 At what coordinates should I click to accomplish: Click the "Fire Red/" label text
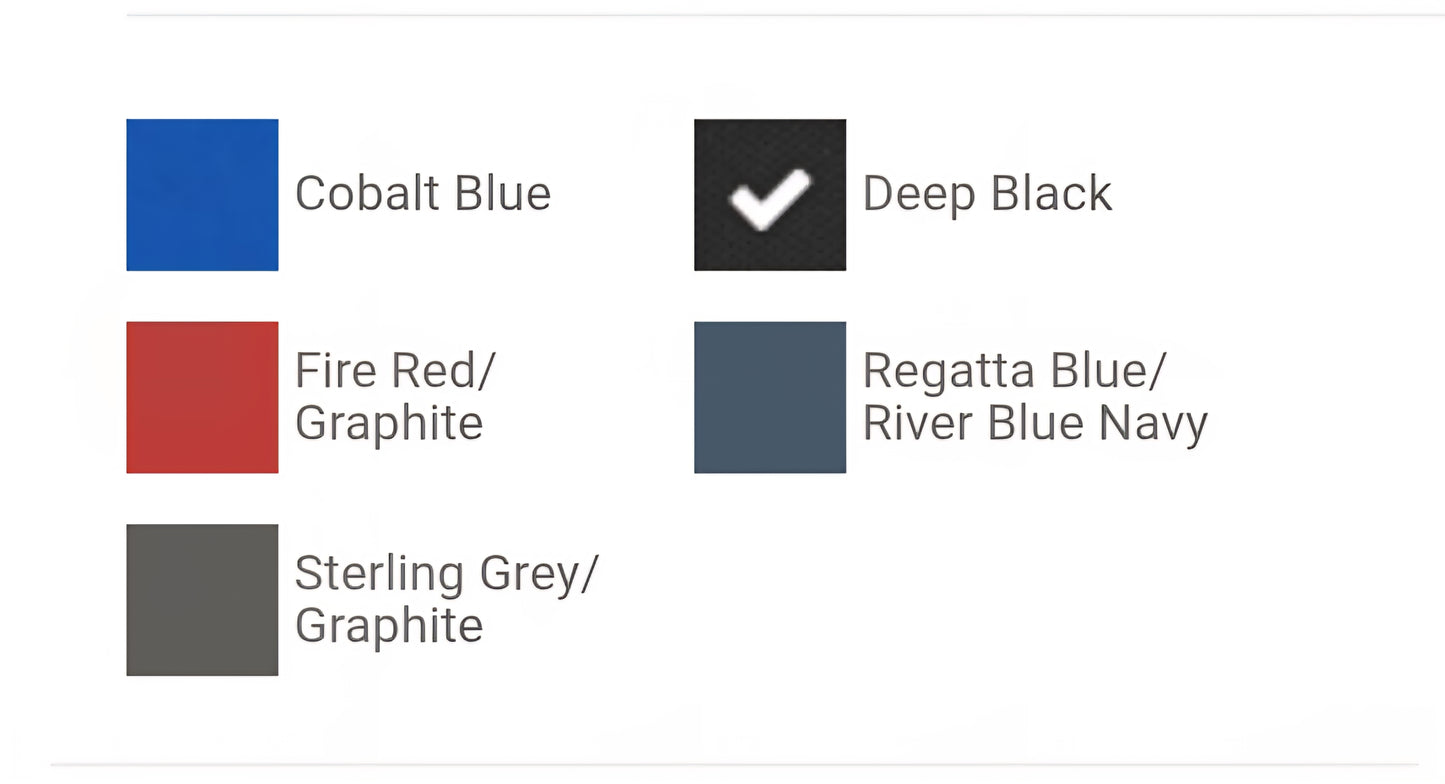[x=395, y=371]
